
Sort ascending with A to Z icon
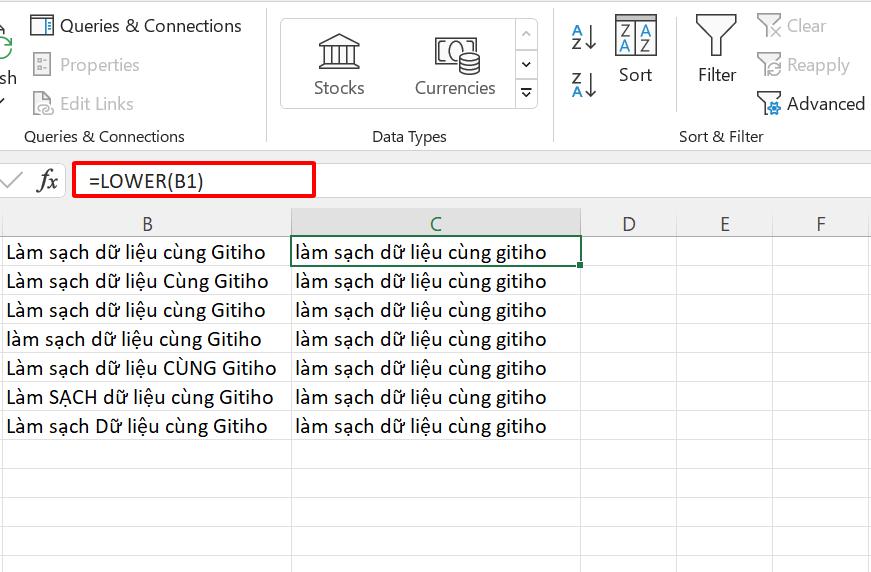tap(584, 38)
